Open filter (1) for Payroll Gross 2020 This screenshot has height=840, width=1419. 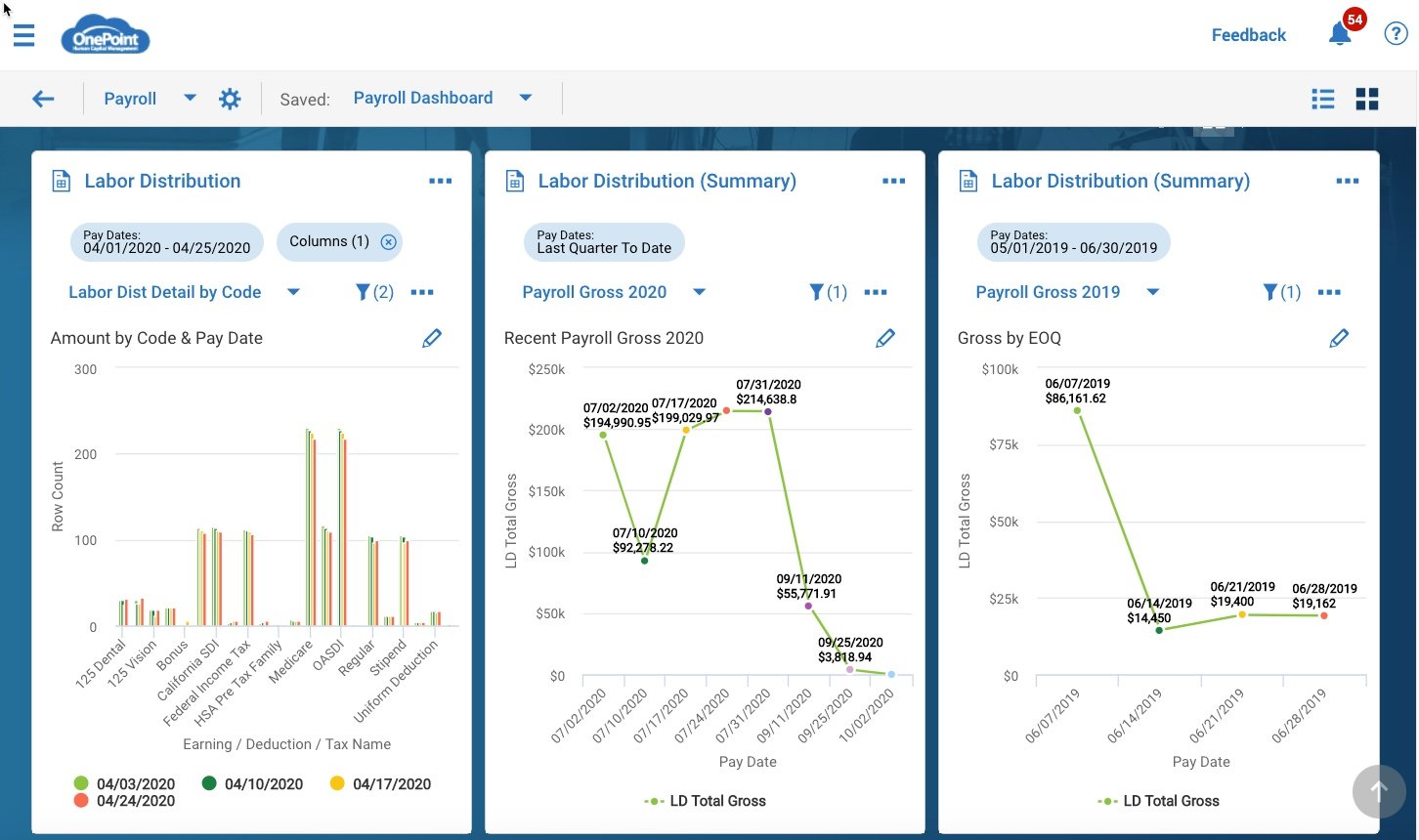pos(828,292)
